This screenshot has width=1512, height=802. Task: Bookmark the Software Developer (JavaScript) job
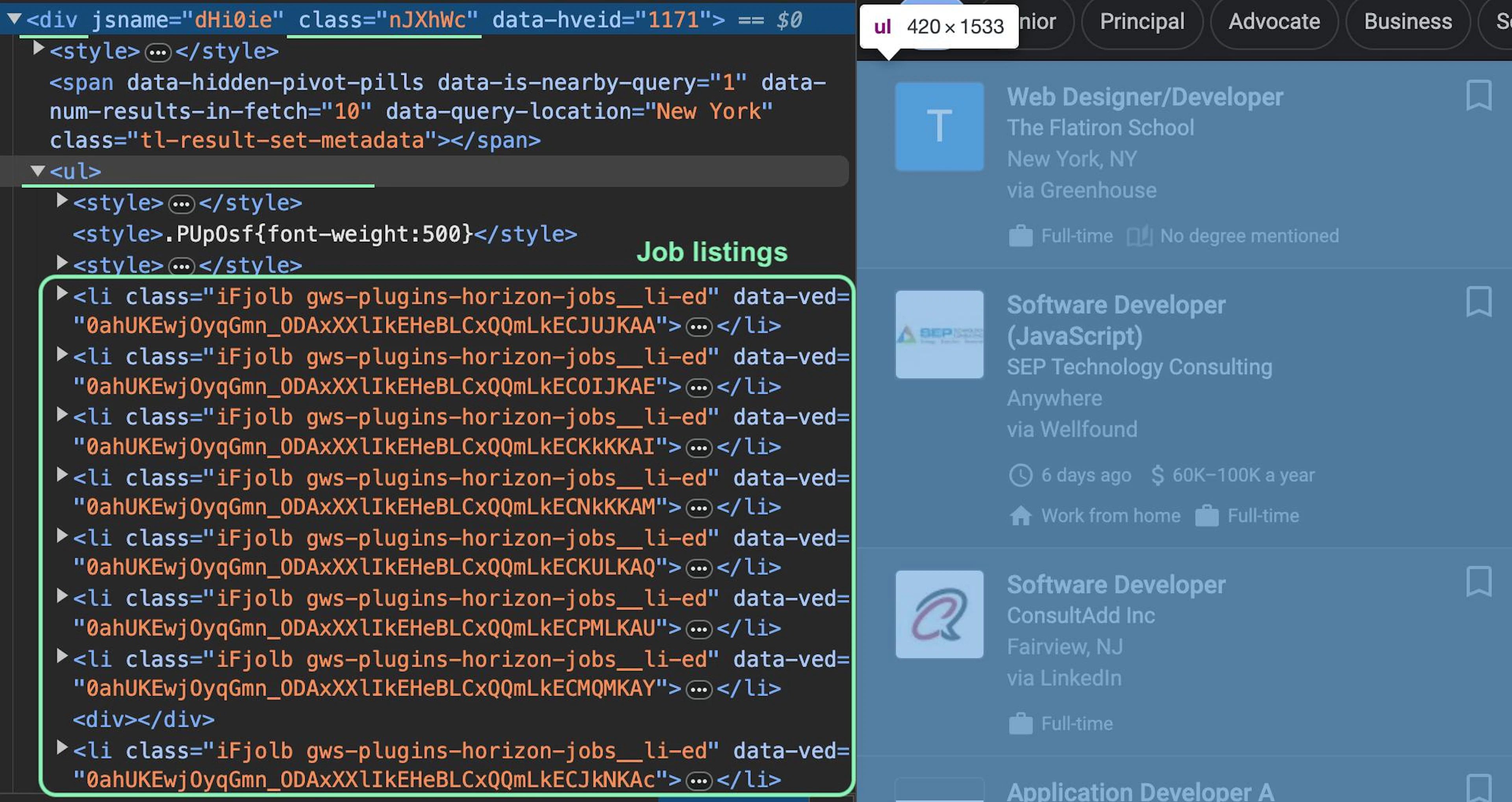1479,302
